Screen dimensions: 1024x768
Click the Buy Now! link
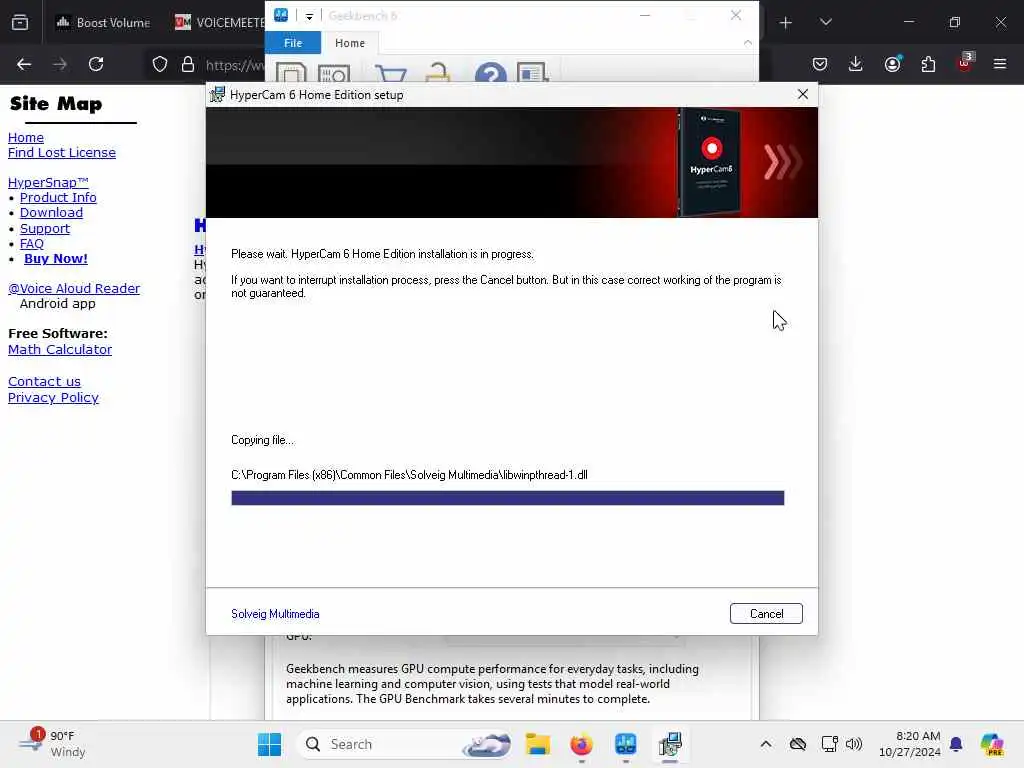coord(56,259)
